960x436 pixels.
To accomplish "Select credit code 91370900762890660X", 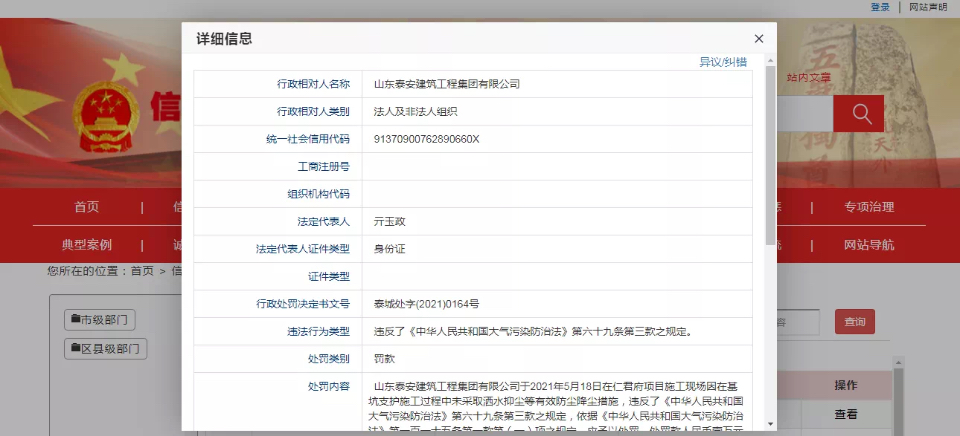I will pyautogui.click(x=427, y=139).
